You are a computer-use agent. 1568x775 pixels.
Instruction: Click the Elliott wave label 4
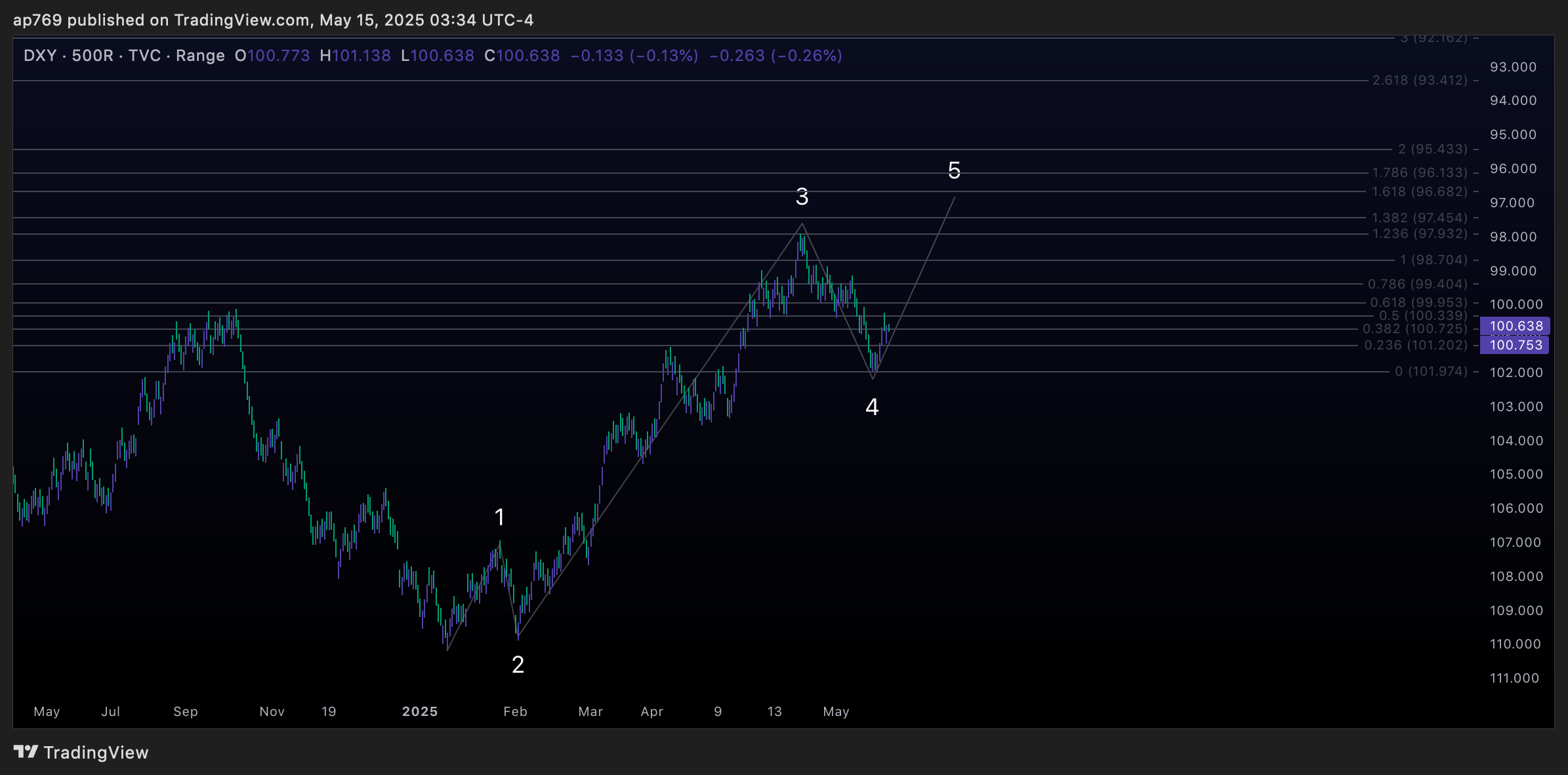(x=872, y=407)
